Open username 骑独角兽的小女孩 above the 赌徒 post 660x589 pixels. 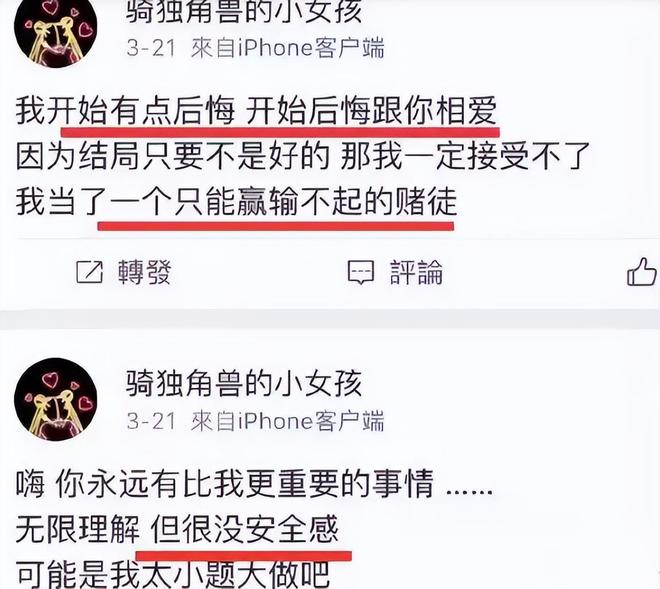click(244, 12)
